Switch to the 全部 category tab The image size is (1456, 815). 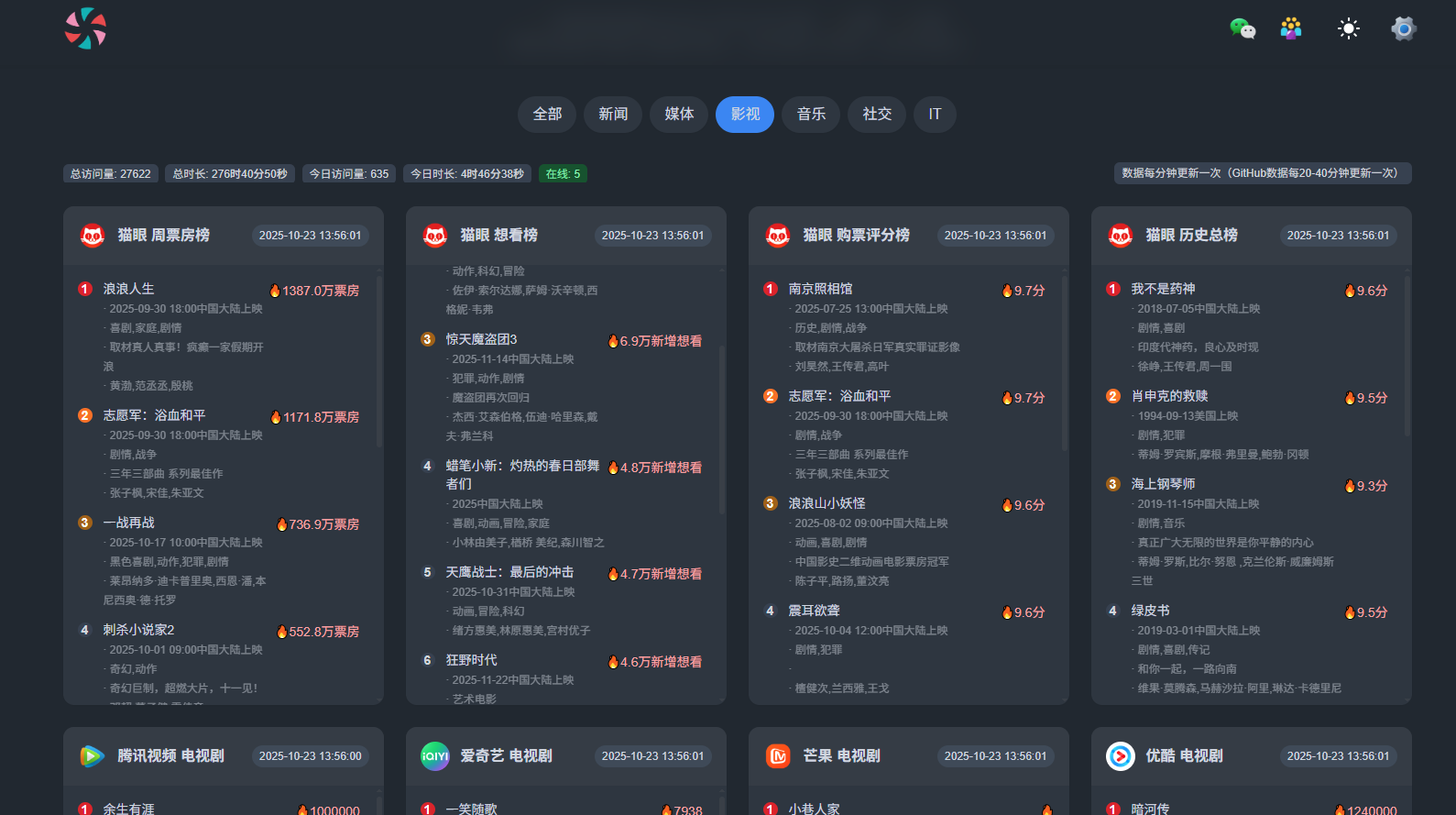tap(547, 115)
